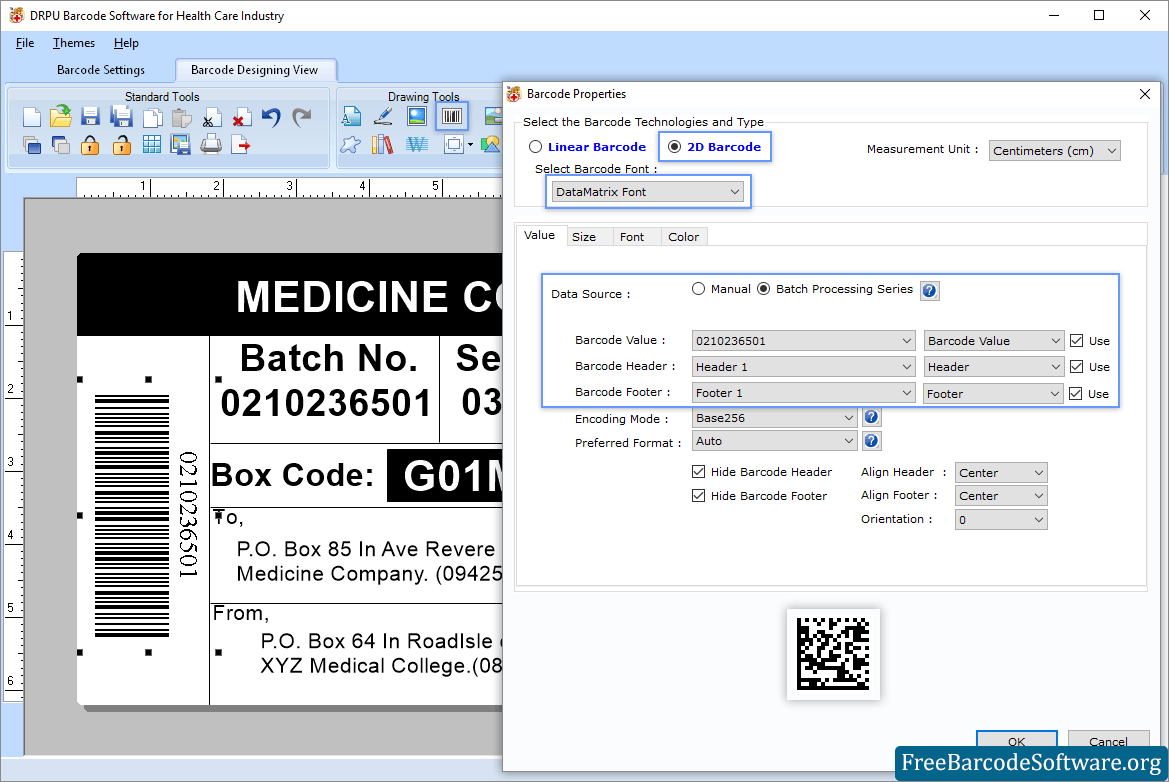Unlock the selected object
The image size is (1169, 782).
pyautogui.click(x=122, y=145)
